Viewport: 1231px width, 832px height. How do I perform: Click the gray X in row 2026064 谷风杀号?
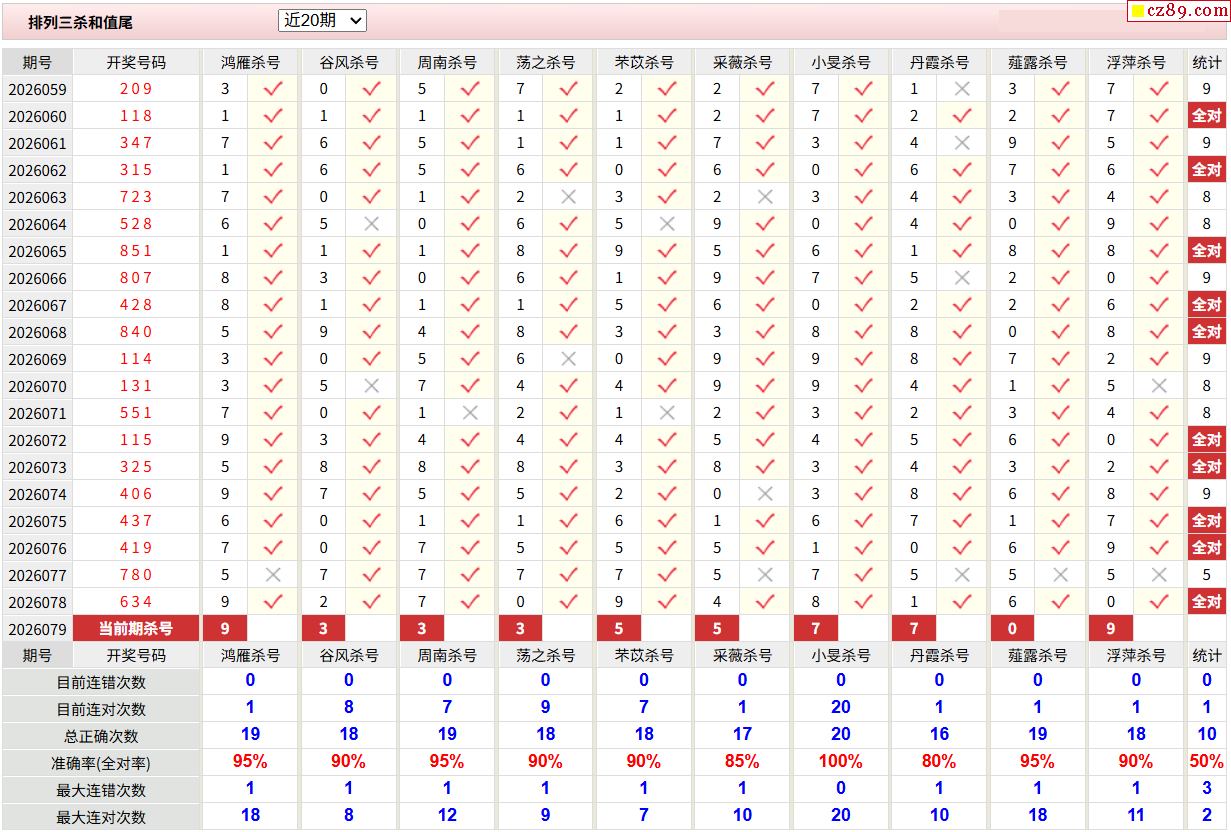coord(372,224)
